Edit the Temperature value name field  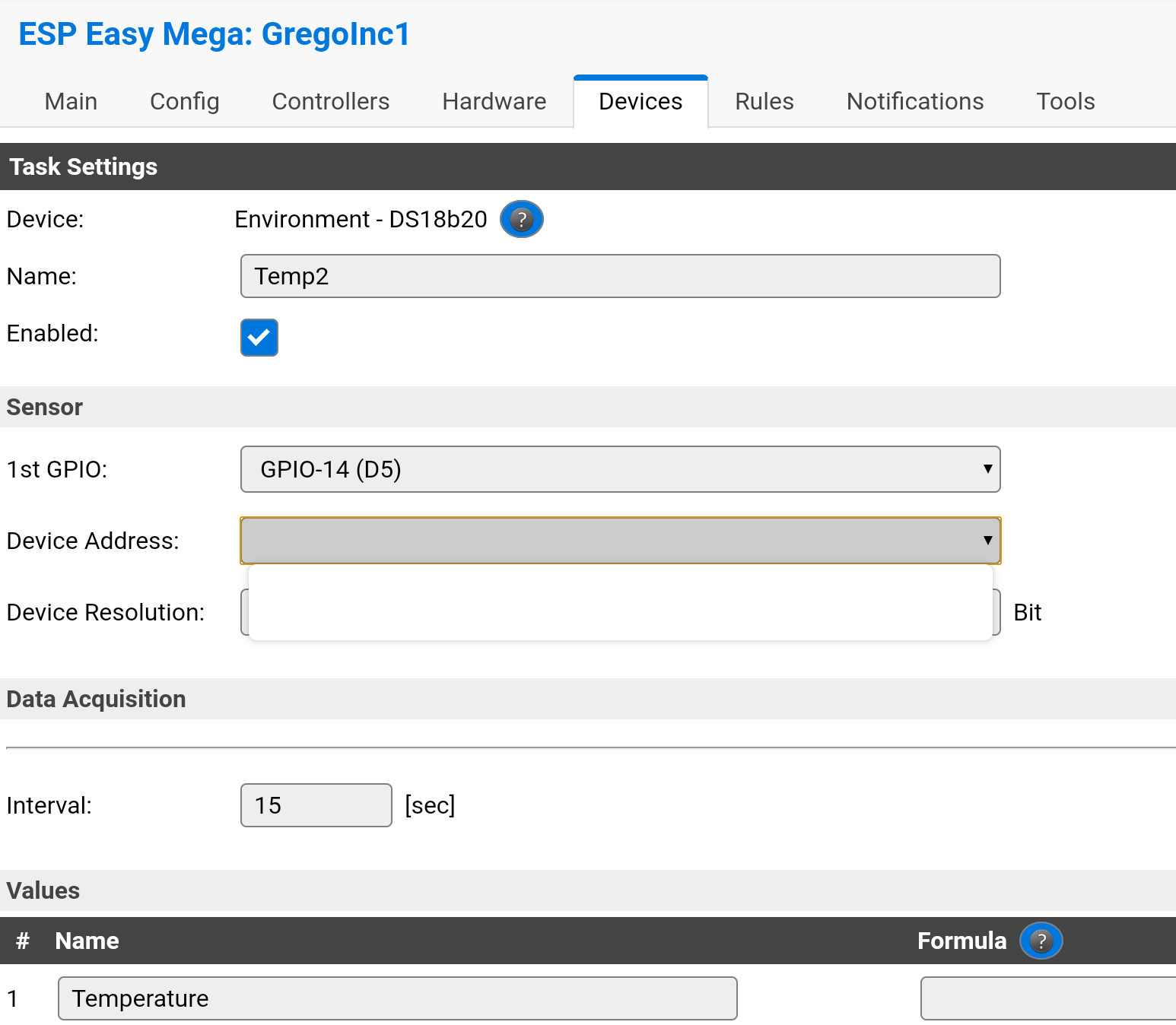pos(398,998)
